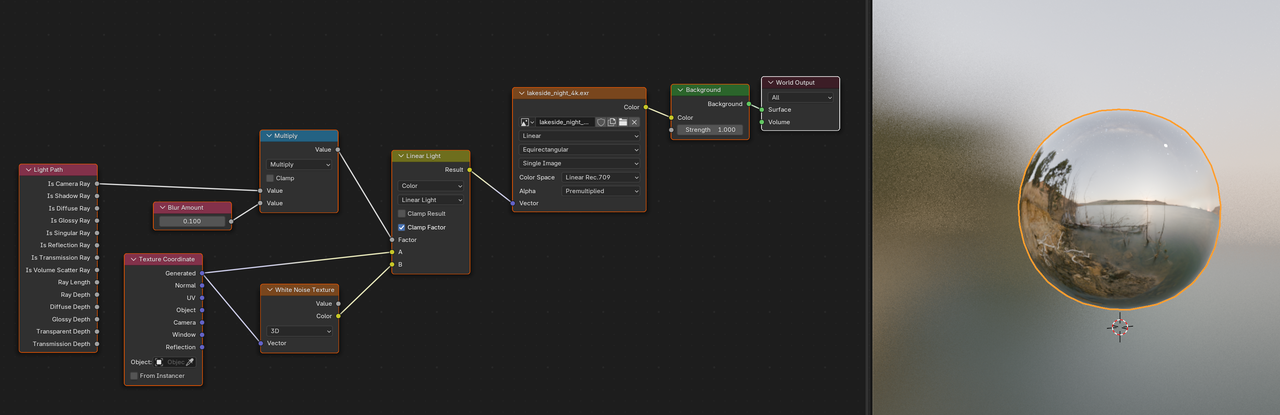Click the Blur Amount 0.100 value field
This screenshot has width=1280, height=415.
click(x=193, y=221)
